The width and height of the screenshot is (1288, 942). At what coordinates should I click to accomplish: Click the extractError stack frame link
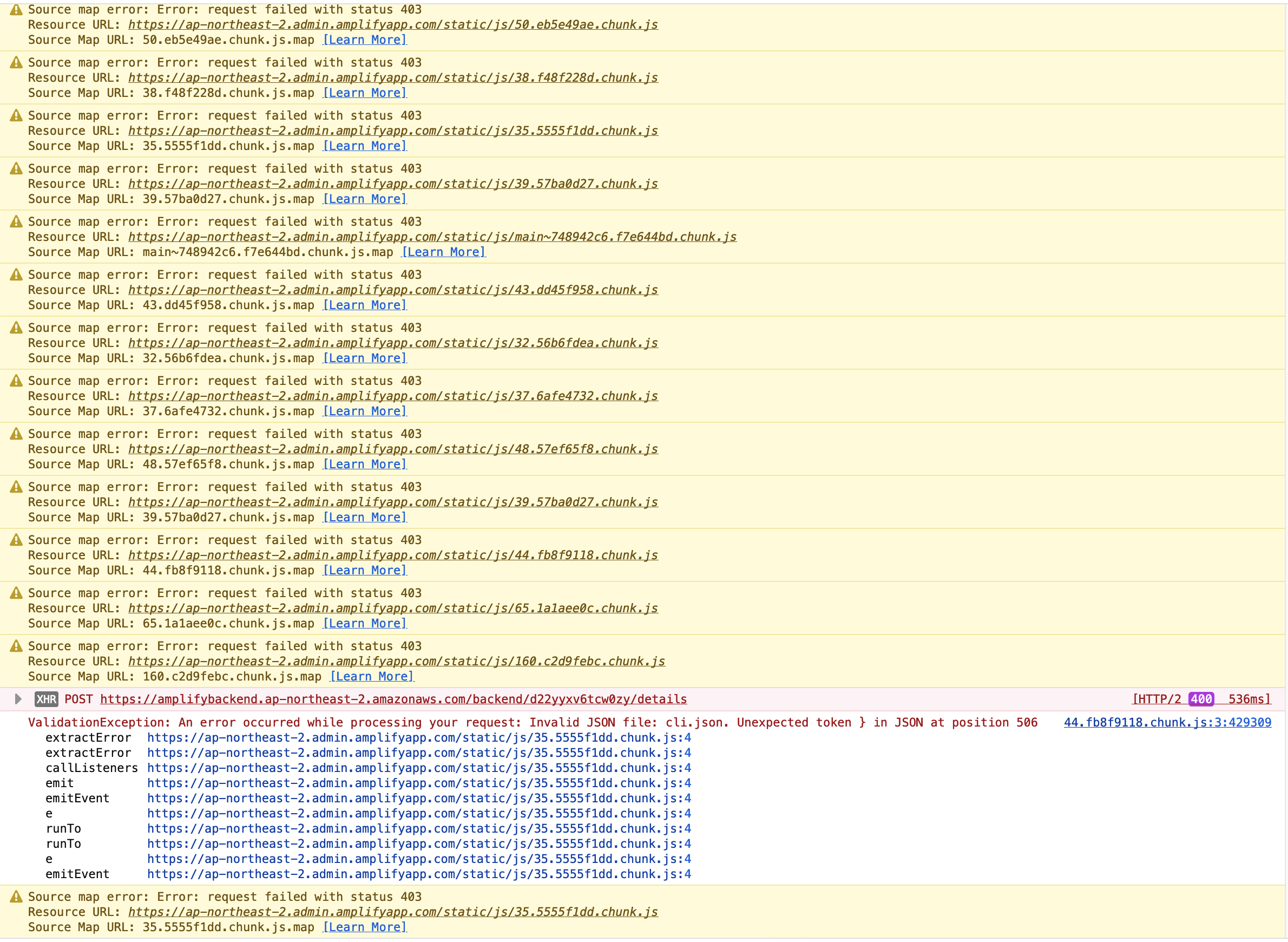coord(419,737)
